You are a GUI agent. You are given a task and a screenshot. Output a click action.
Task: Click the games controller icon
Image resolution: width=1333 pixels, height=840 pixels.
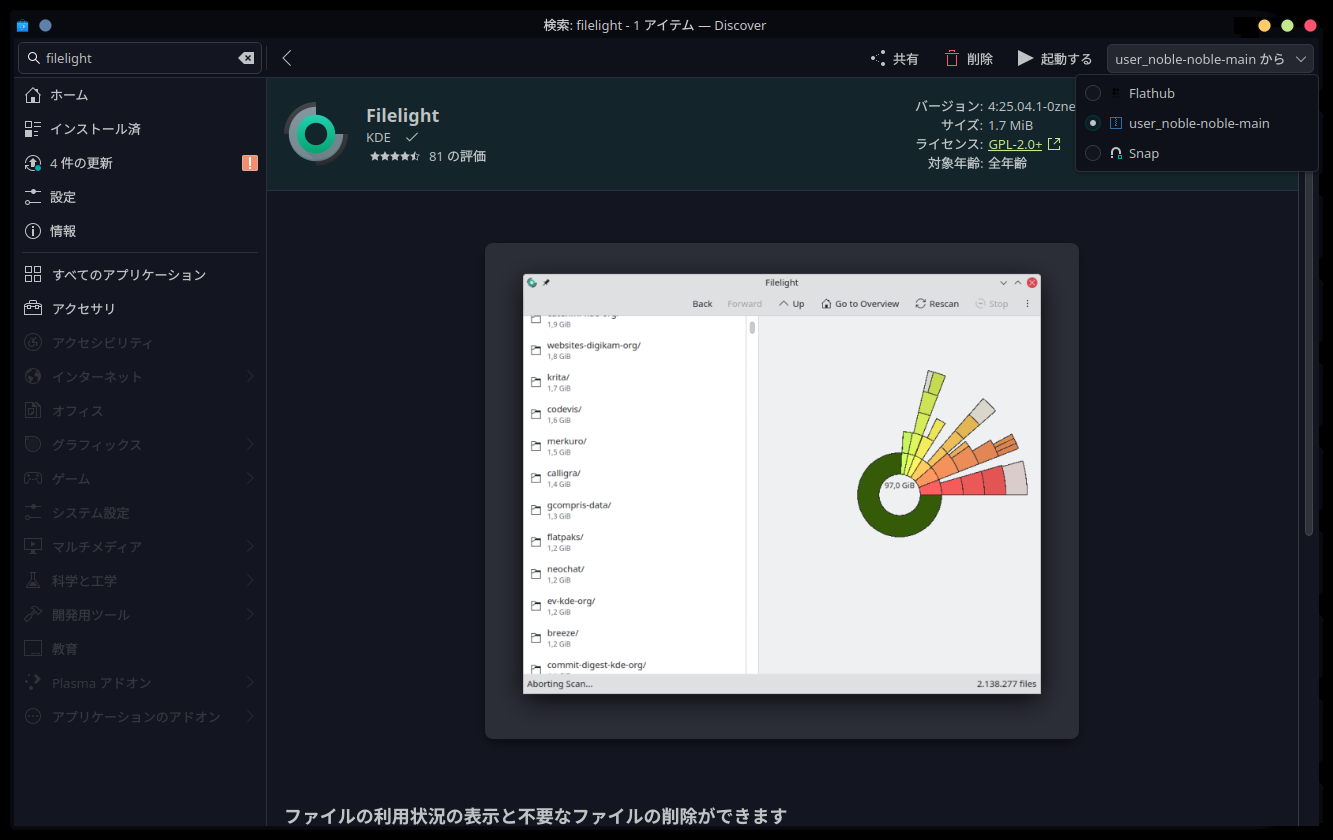pyautogui.click(x=33, y=478)
